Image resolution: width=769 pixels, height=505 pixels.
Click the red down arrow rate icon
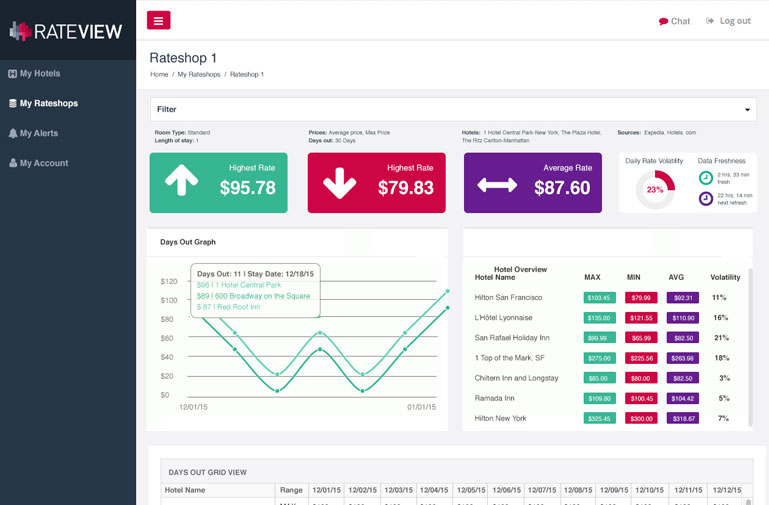tap(339, 183)
